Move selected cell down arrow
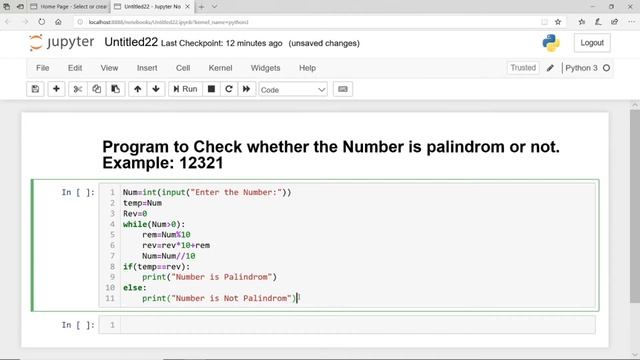 click(x=156, y=89)
